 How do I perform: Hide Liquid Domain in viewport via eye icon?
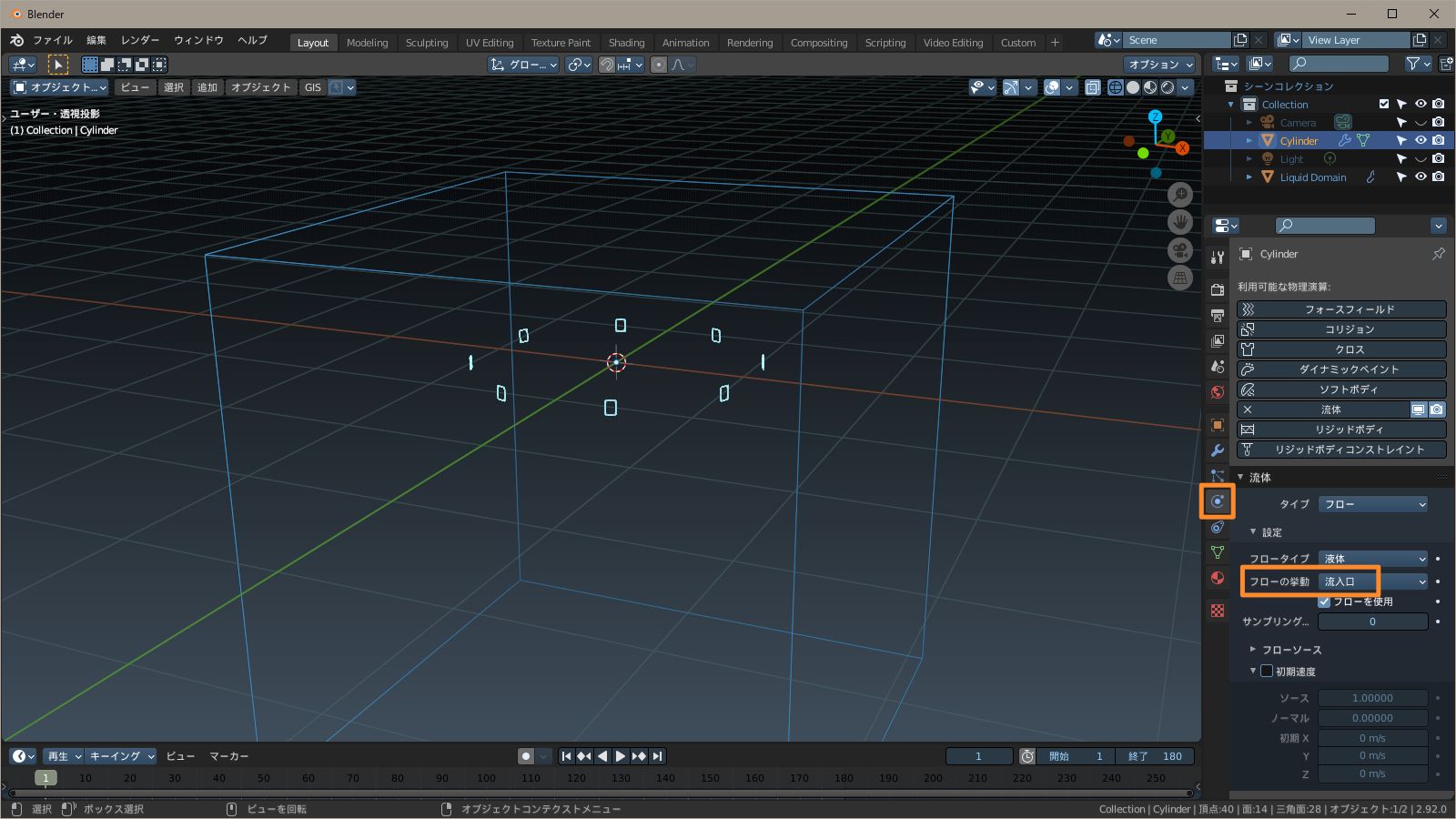point(1421,177)
